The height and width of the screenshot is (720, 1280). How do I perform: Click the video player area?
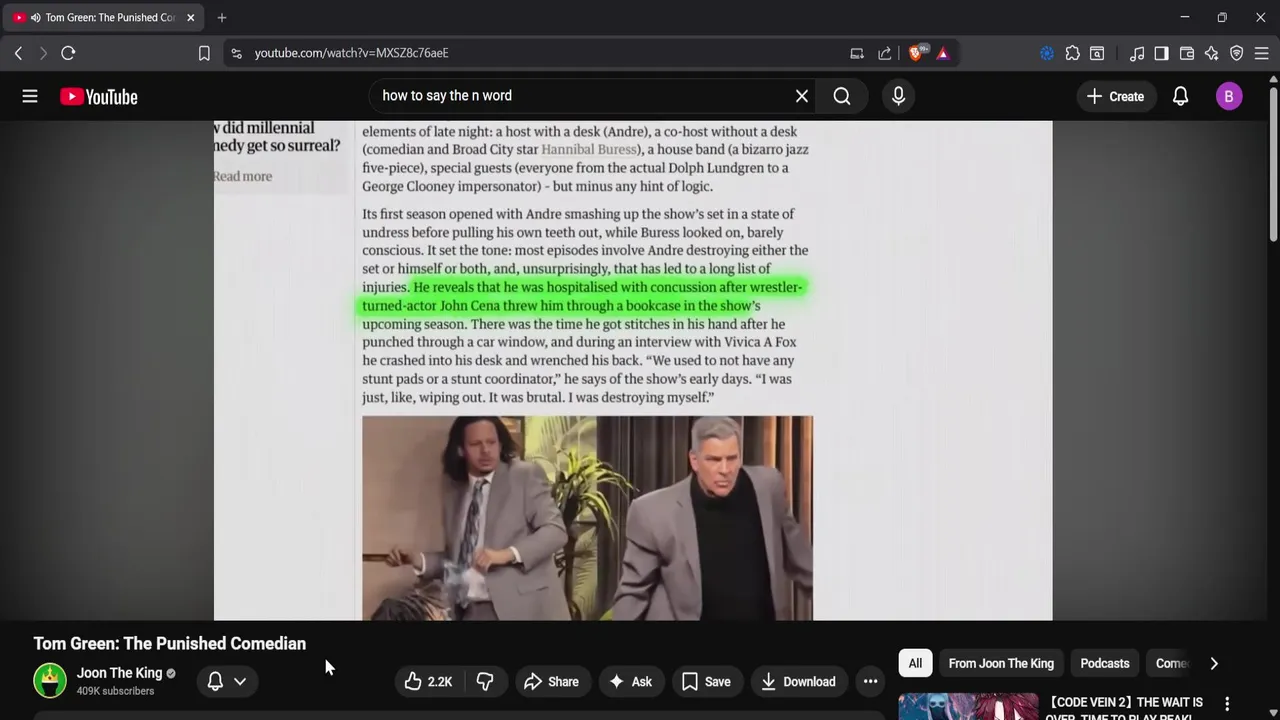pos(633,370)
